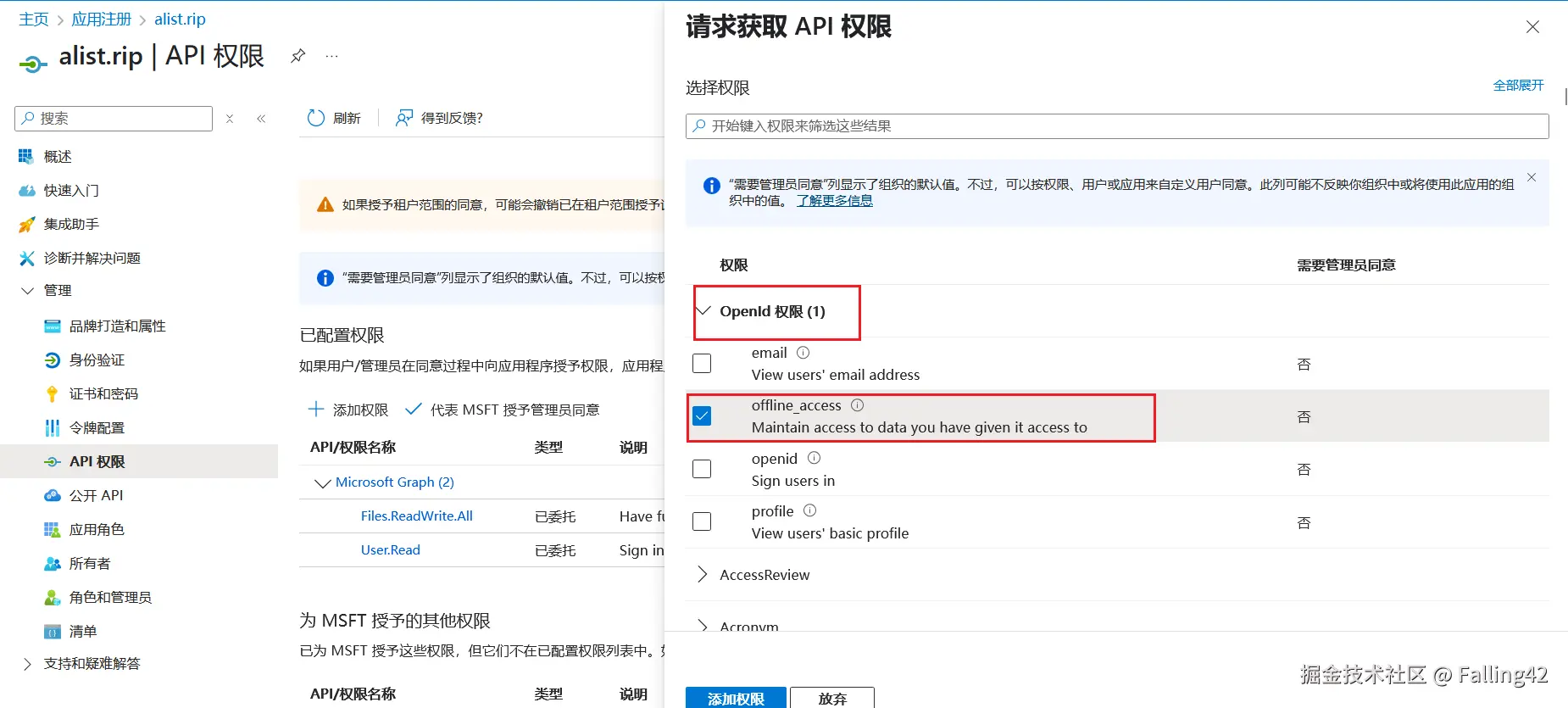This screenshot has height=708, width=1568.
Task: Expand the AccessReview permission group
Action: pyautogui.click(x=702, y=574)
